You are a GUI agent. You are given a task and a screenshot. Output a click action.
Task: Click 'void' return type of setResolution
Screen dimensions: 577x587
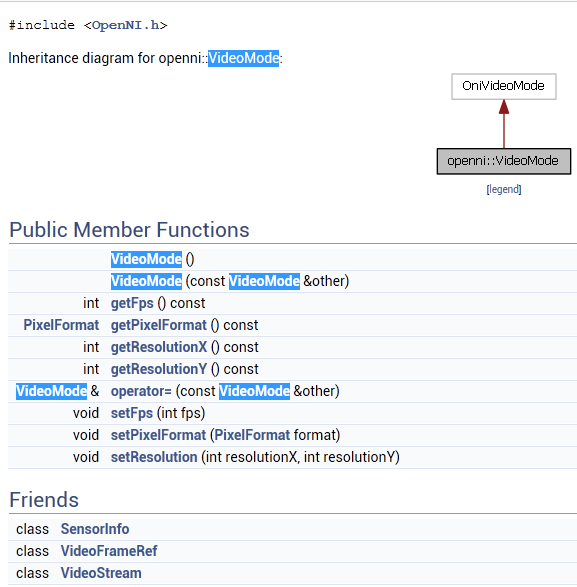pyautogui.click(x=86, y=457)
